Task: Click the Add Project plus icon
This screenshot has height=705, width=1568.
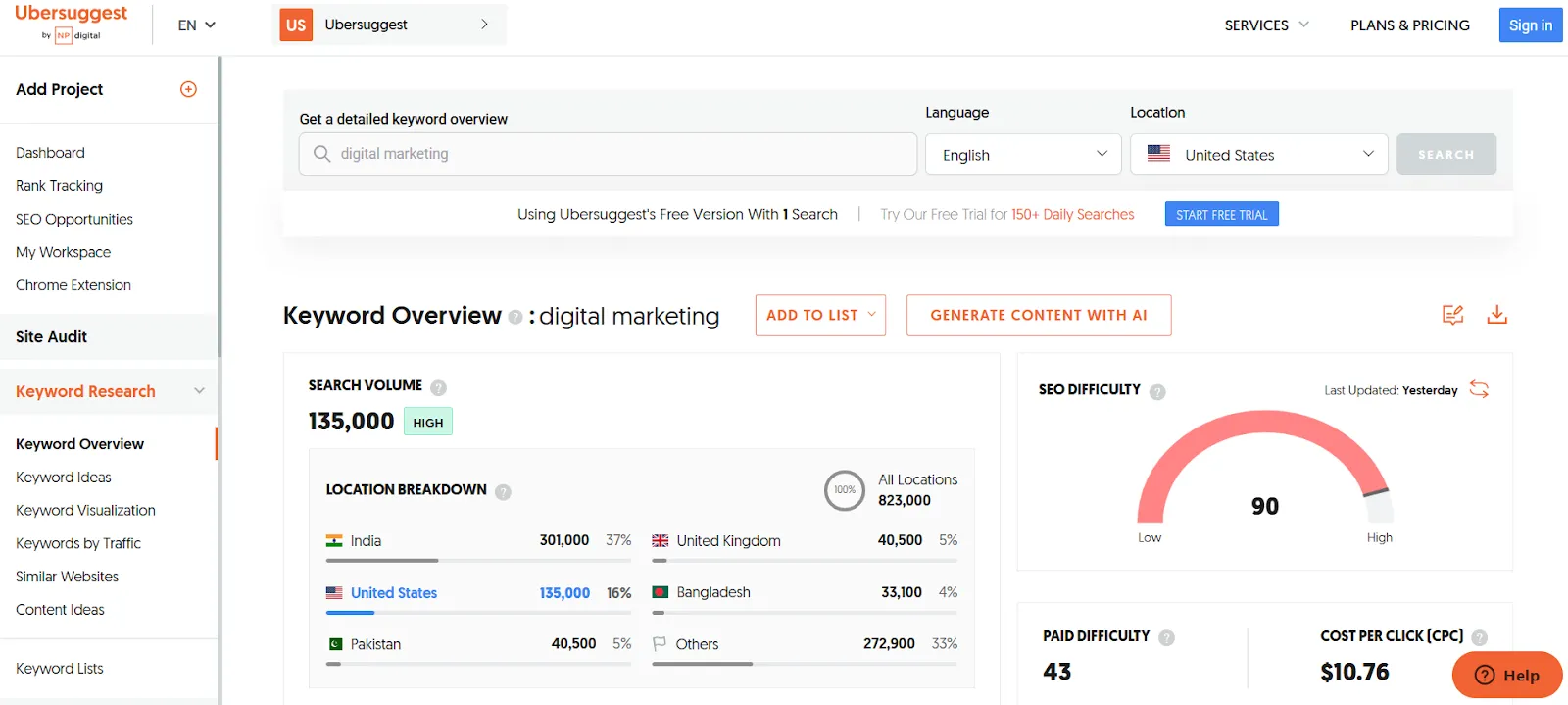Action: click(x=189, y=89)
